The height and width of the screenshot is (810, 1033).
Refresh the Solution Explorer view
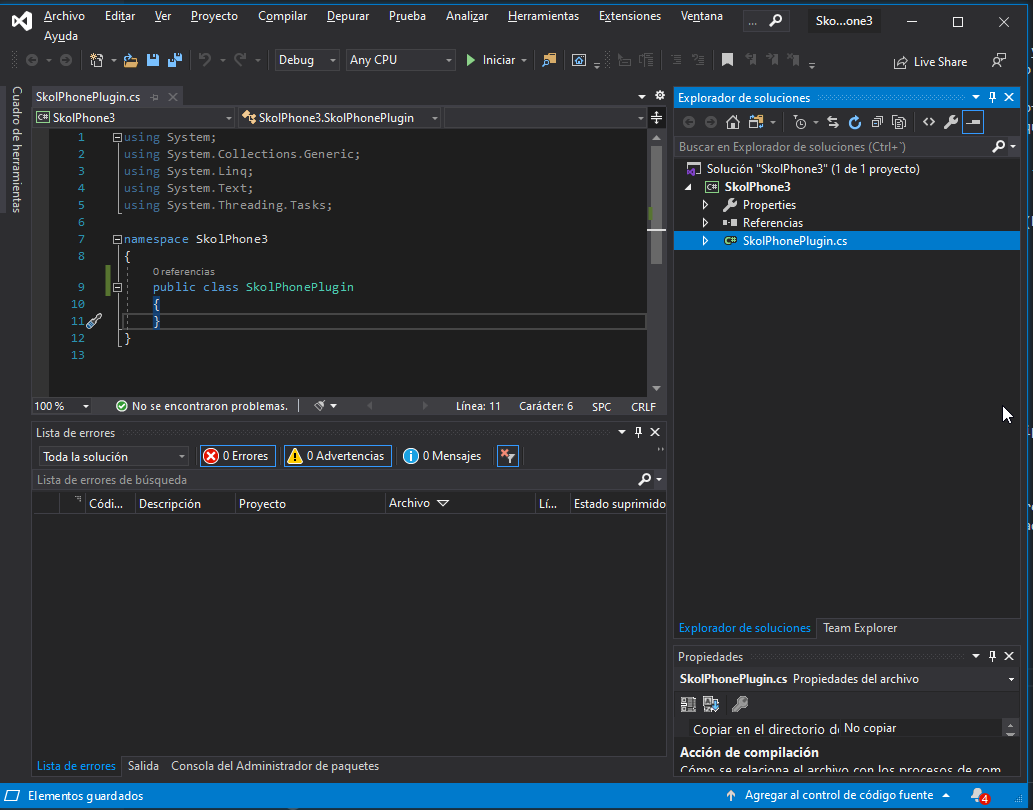click(855, 123)
